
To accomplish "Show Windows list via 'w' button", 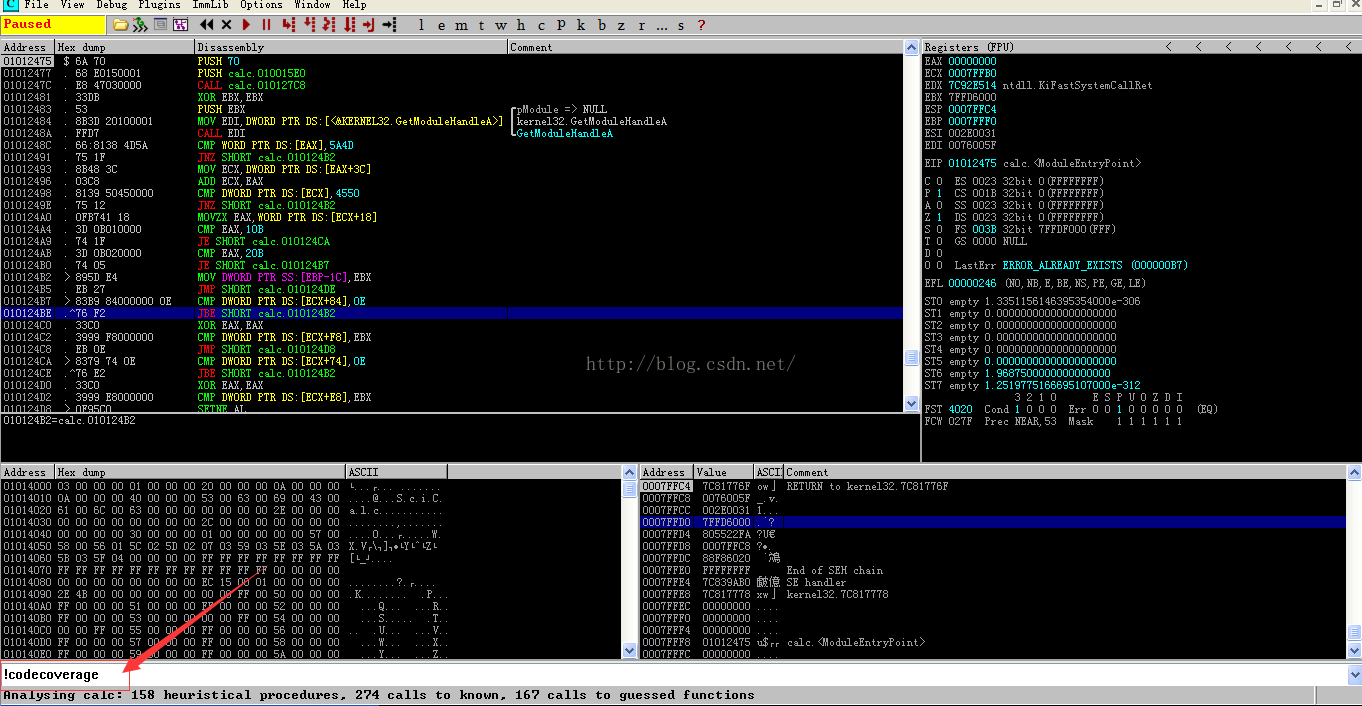I will click(x=500, y=25).
